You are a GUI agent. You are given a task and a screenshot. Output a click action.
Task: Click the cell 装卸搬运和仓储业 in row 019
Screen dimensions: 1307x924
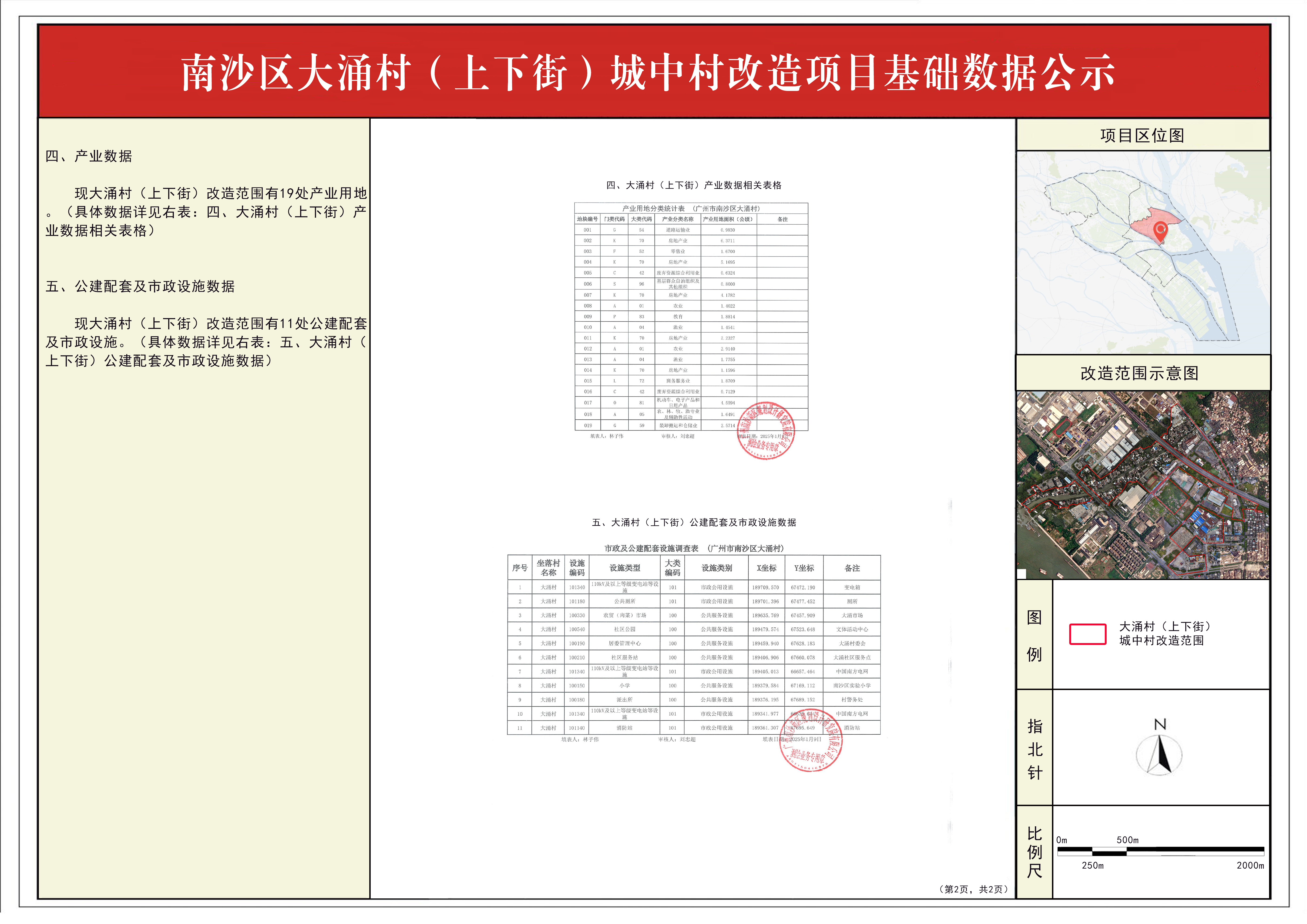pos(678,426)
